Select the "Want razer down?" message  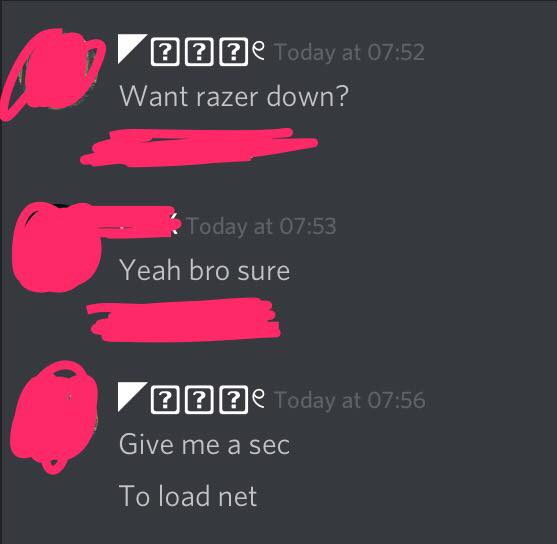[234, 96]
